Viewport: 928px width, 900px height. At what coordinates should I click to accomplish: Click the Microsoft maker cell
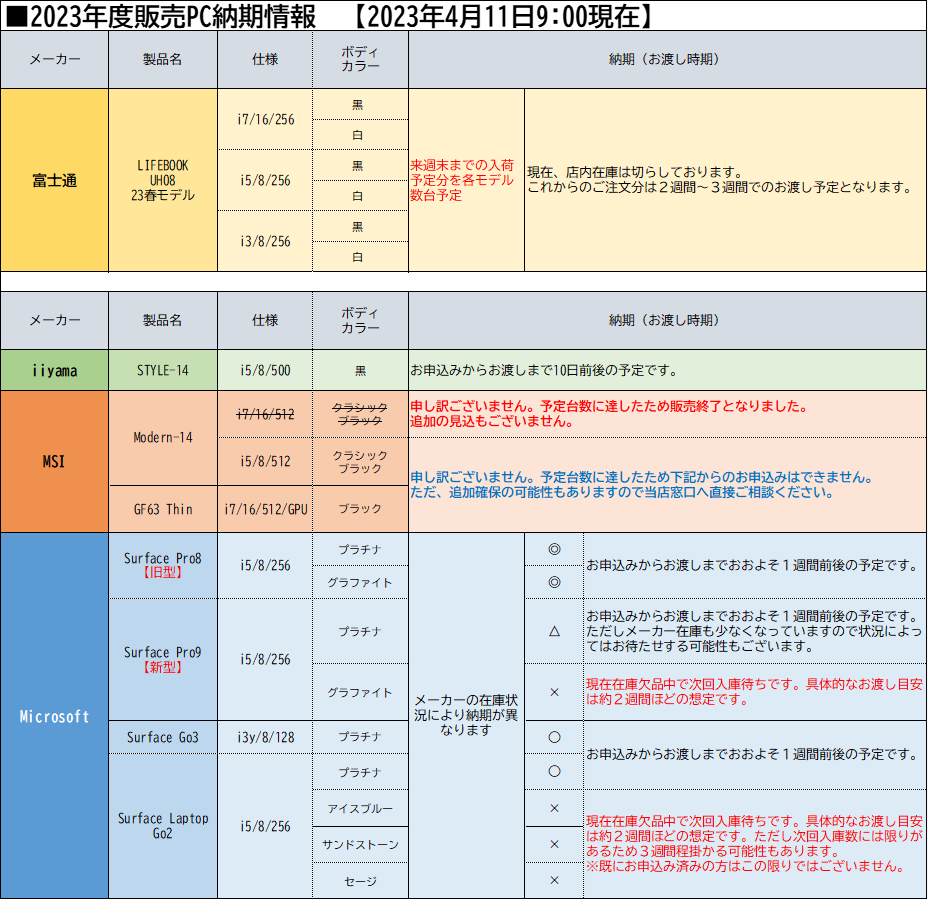(54, 716)
